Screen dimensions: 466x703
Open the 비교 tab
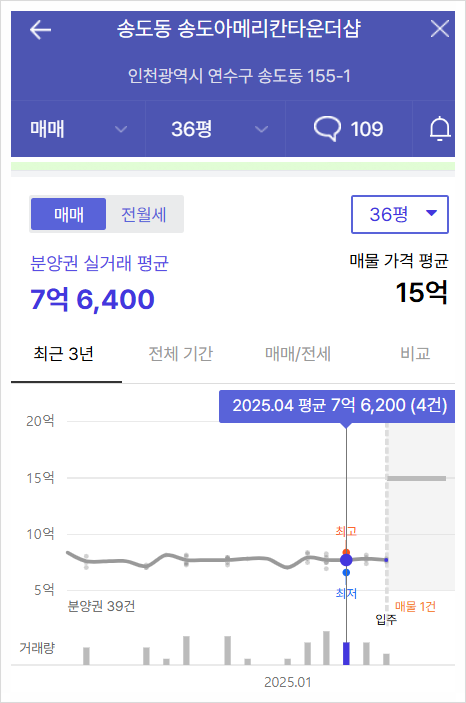tap(415, 354)
